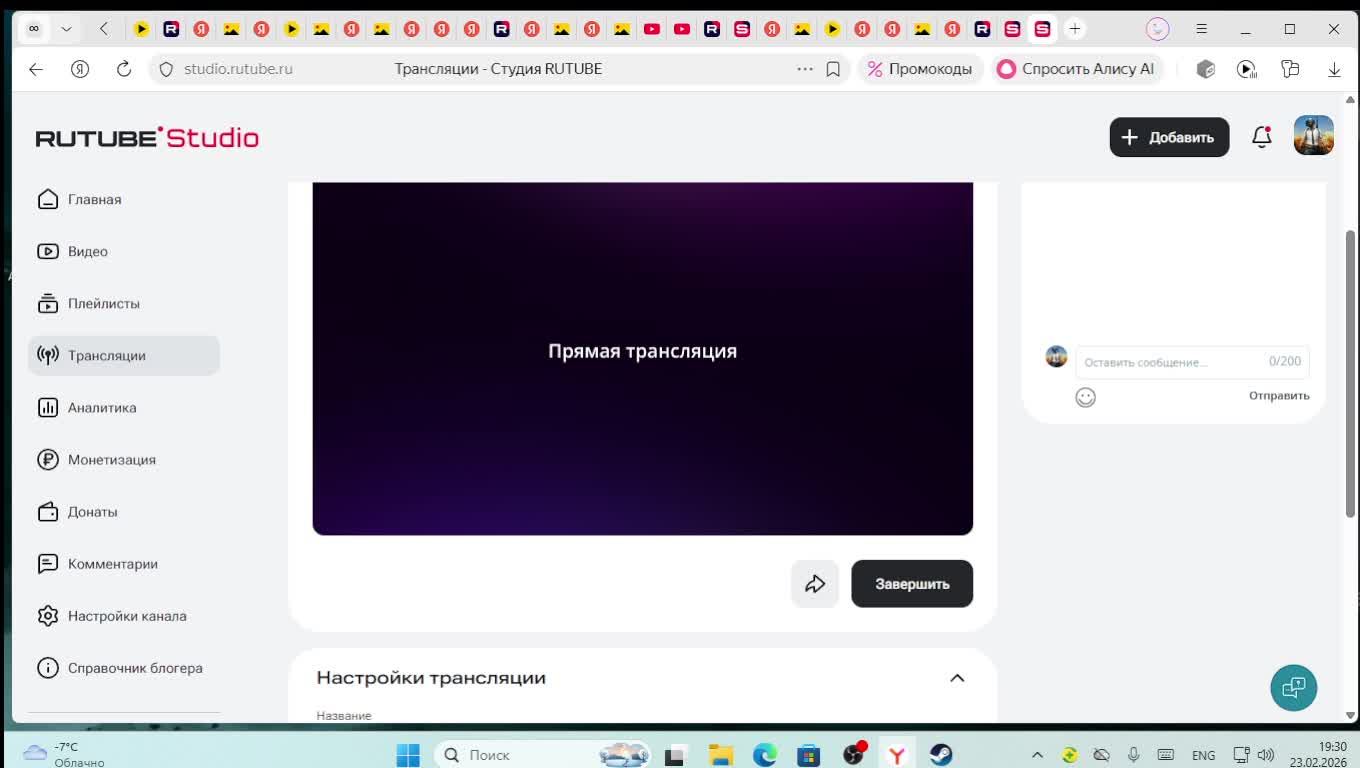
Task: Open File Explorer from the taskbar
Action: click(x=721, y=755)
